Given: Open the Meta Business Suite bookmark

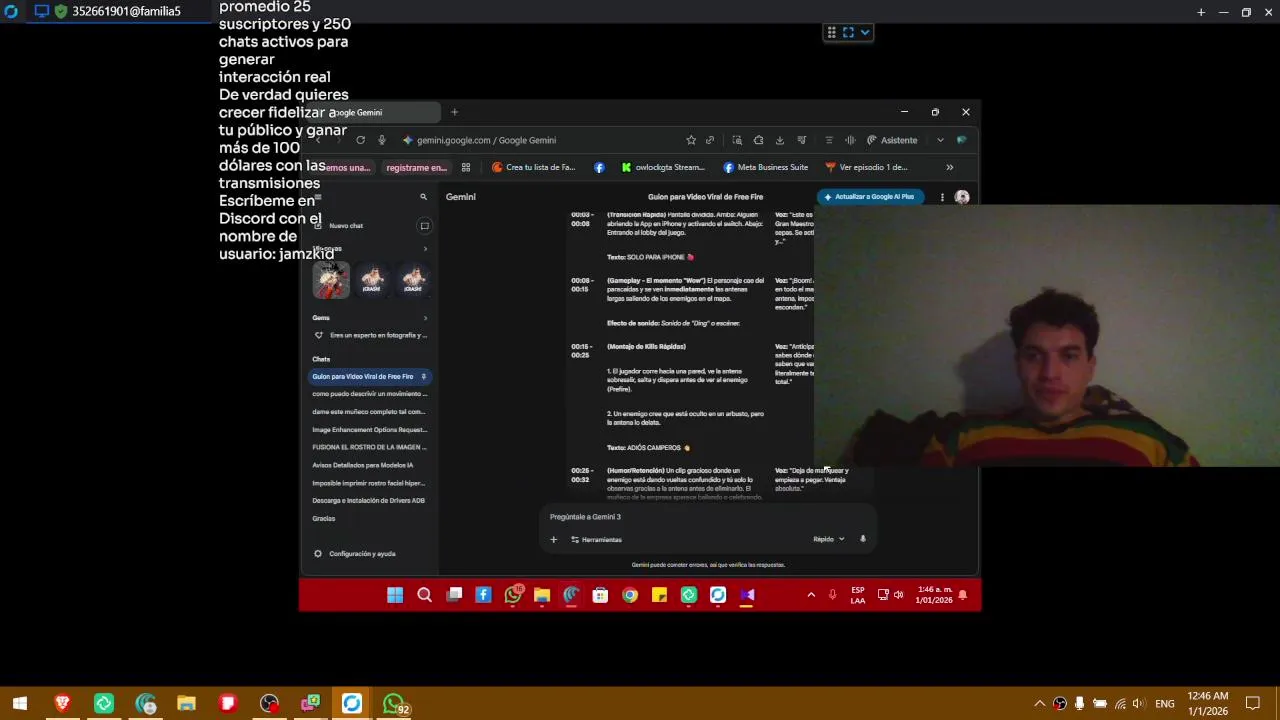Looking at the screenshot, I should click(766, 167).
